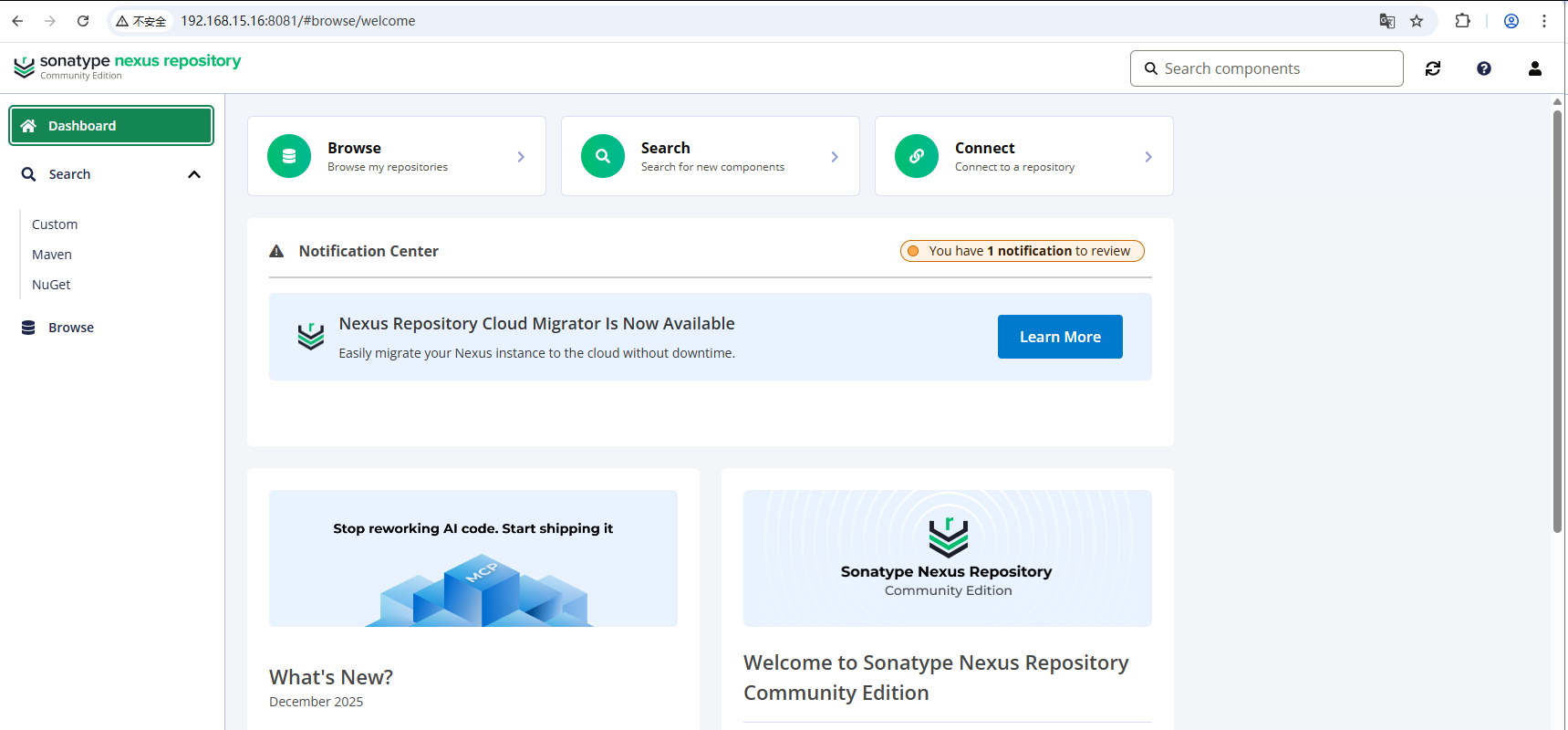Image resolution: width=1568 pixels, height=730 pixels.
Task: Click the Learn More button
Action: (x=1060, y=337)
